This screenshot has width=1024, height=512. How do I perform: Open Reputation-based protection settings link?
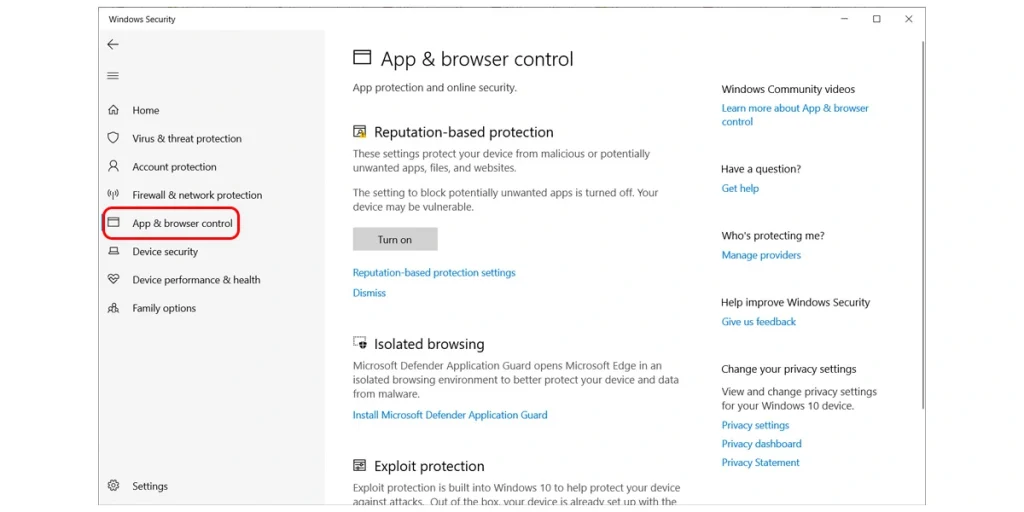(434, 272)
